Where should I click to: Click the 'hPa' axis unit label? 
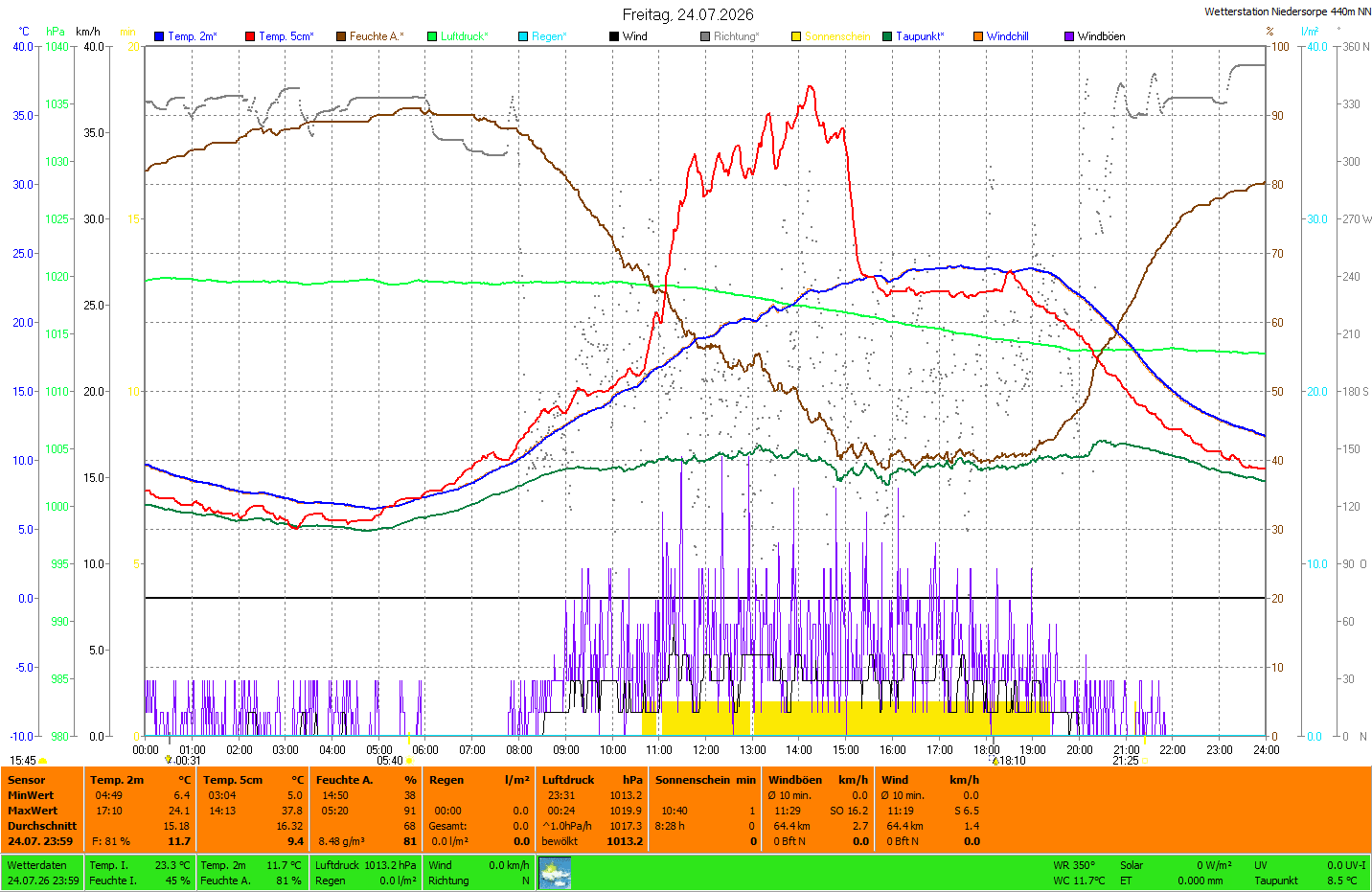click(56, 32)
